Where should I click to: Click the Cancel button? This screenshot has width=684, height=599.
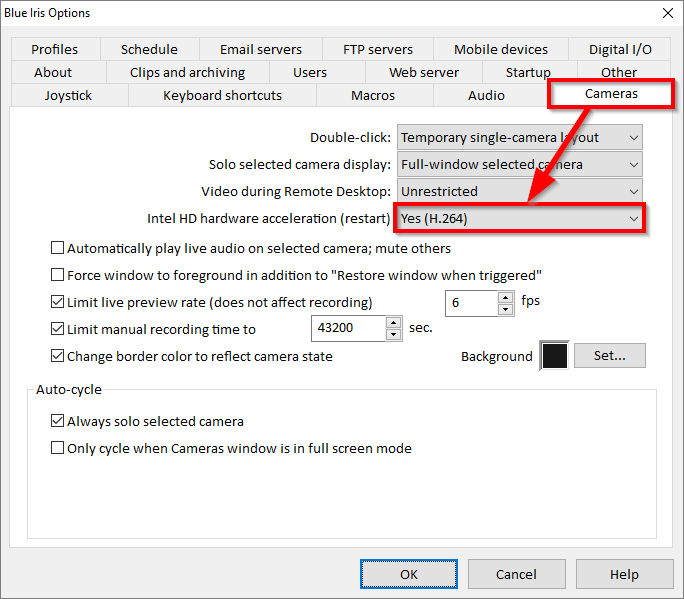516,574
